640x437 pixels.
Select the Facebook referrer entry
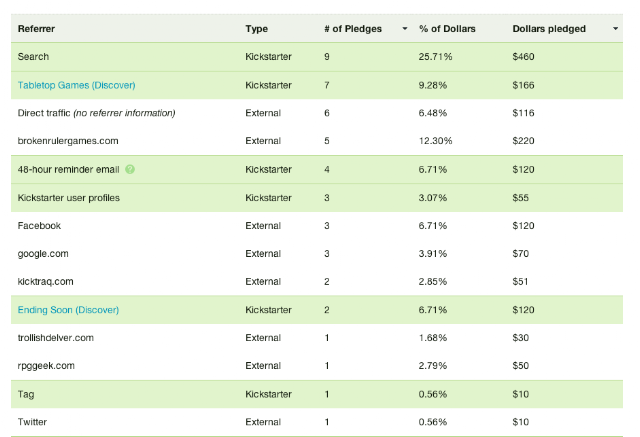pyautogui.click(x=39, y=226)
